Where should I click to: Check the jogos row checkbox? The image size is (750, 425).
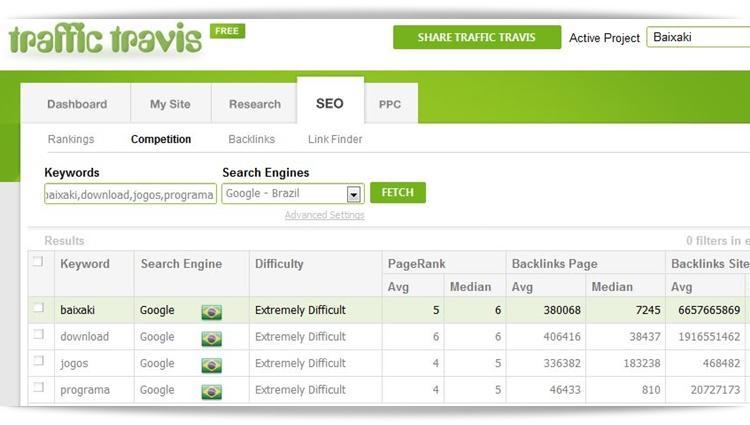(x=39, y=360)
